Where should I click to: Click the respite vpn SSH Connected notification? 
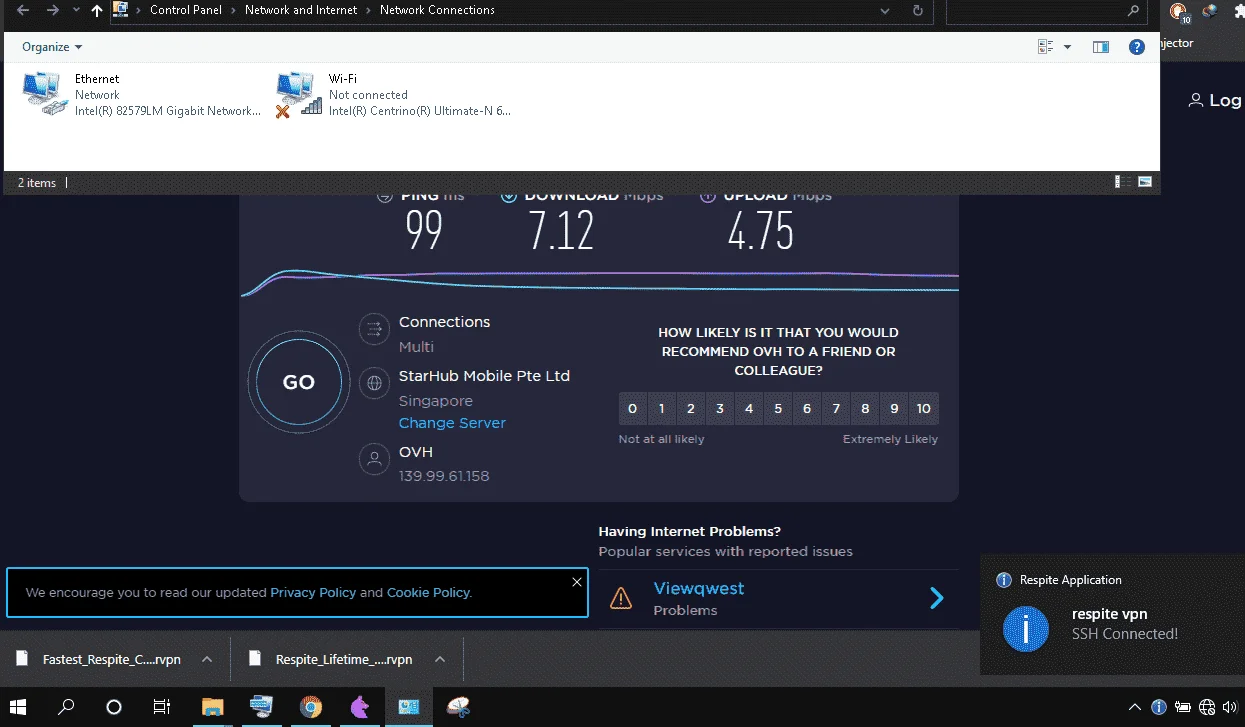1112,614
